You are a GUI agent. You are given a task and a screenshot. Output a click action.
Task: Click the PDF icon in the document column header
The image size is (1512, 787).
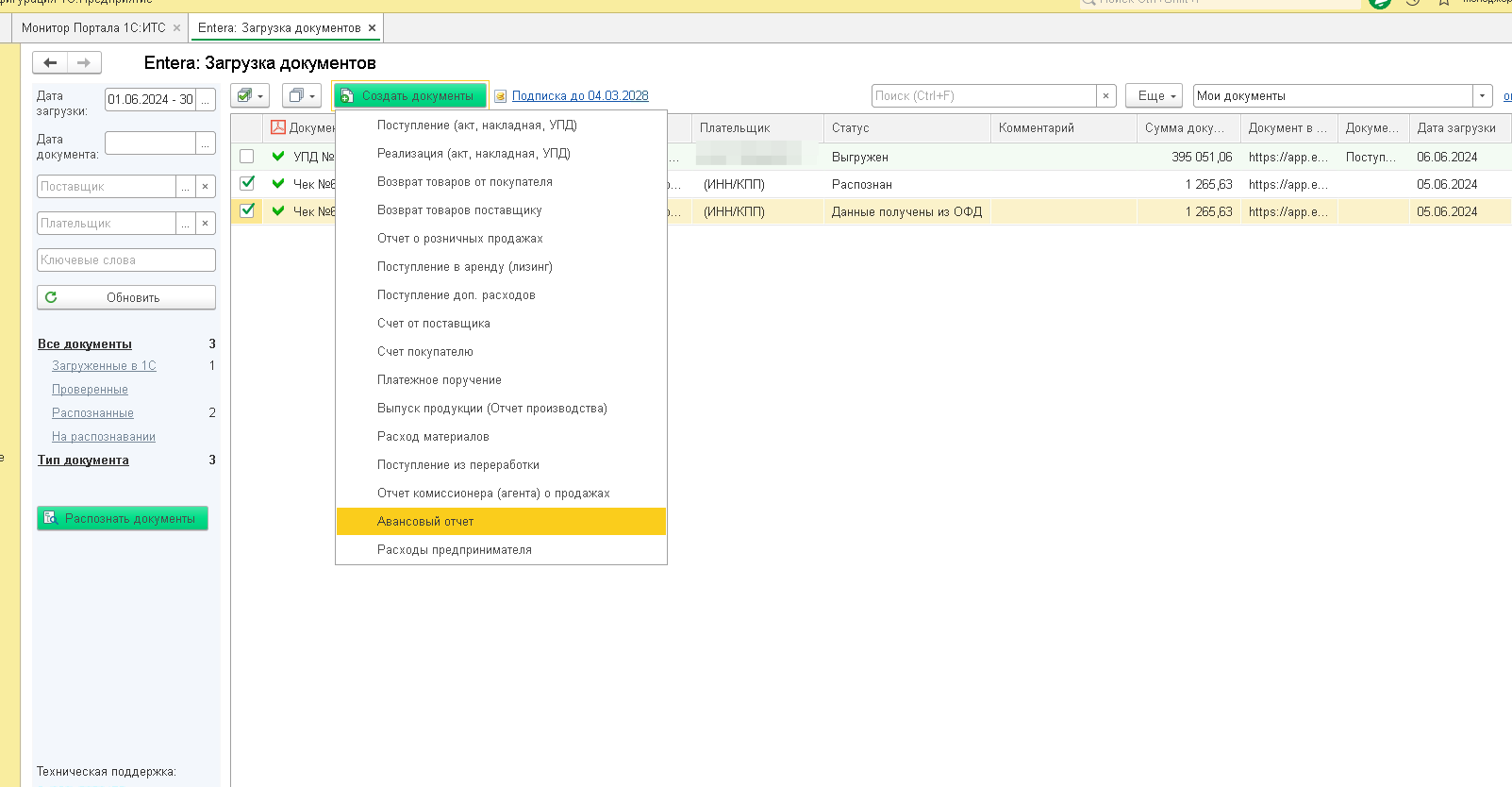278,127
